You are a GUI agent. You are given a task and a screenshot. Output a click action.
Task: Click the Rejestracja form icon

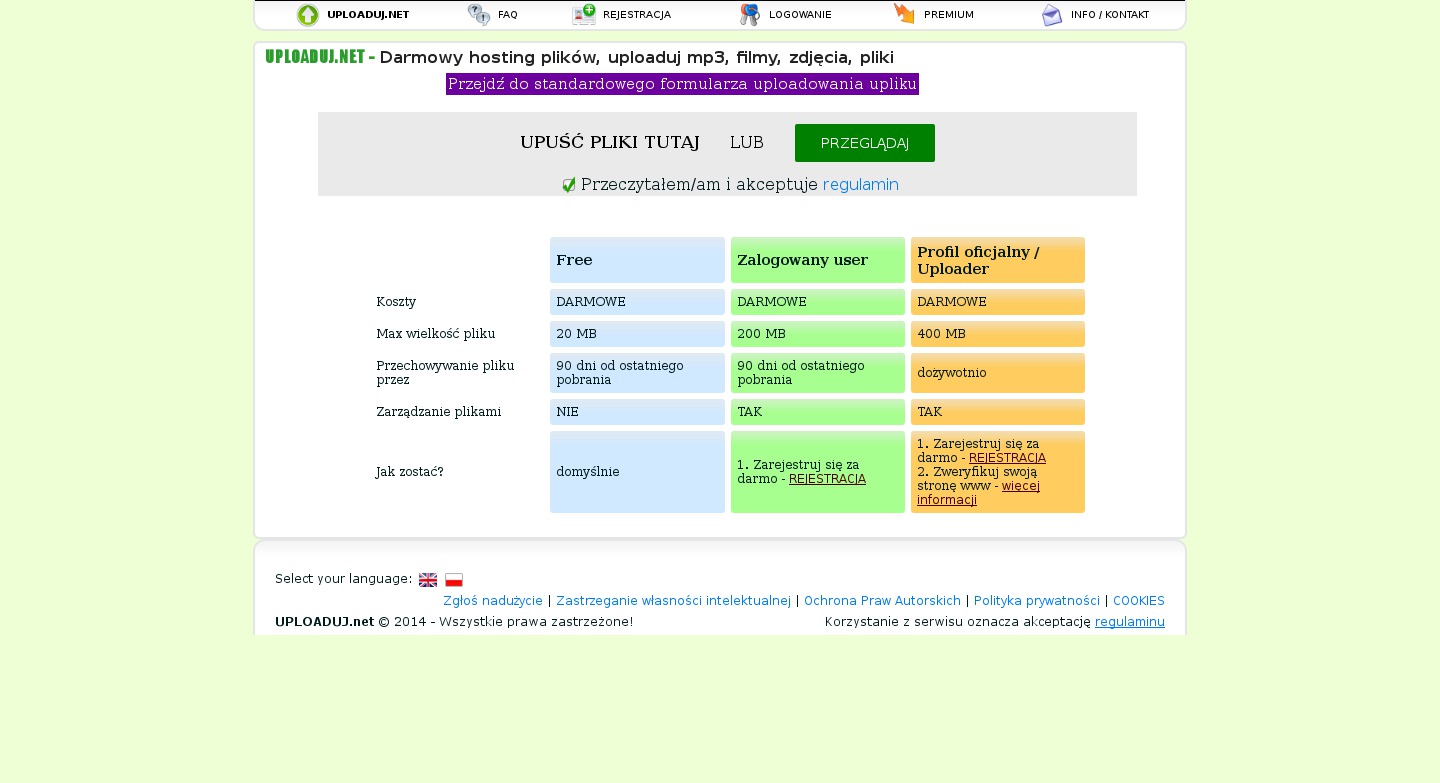[x=584, y=15]
